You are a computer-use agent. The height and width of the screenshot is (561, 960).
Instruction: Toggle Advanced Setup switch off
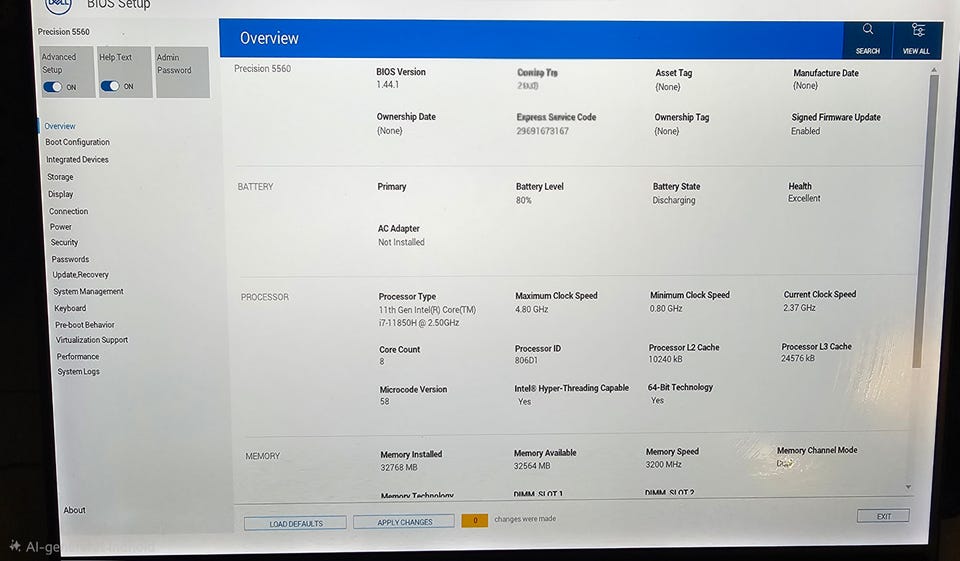53,87
